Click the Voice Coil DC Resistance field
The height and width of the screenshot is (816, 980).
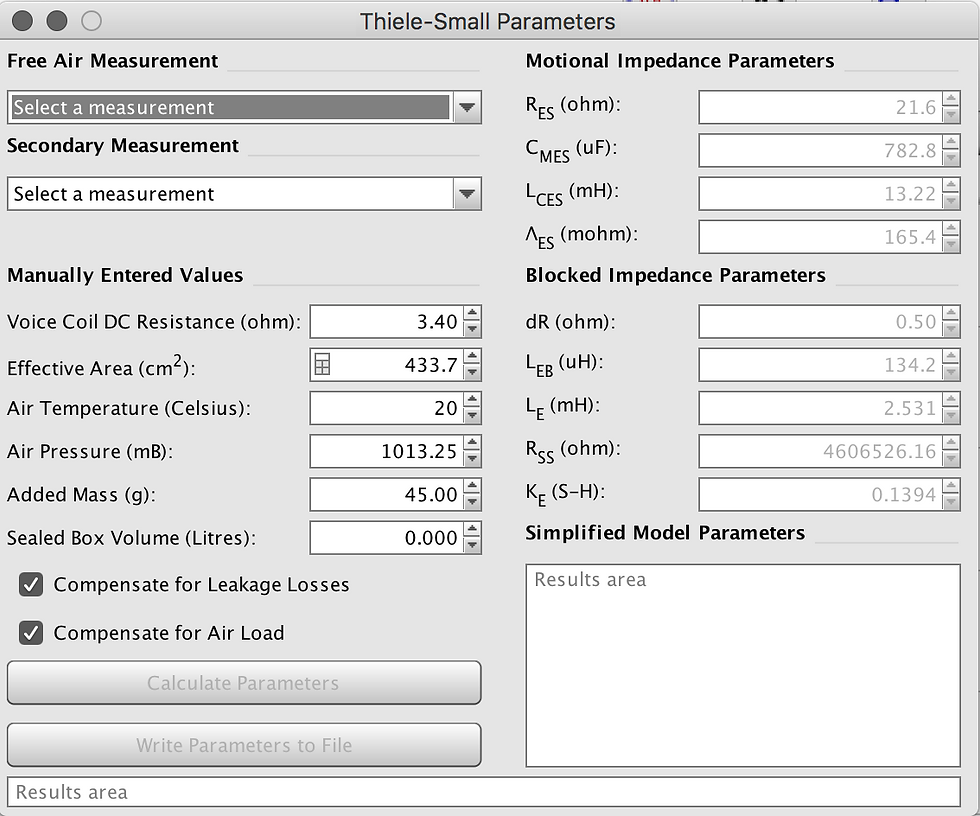[x=386, y=322]
